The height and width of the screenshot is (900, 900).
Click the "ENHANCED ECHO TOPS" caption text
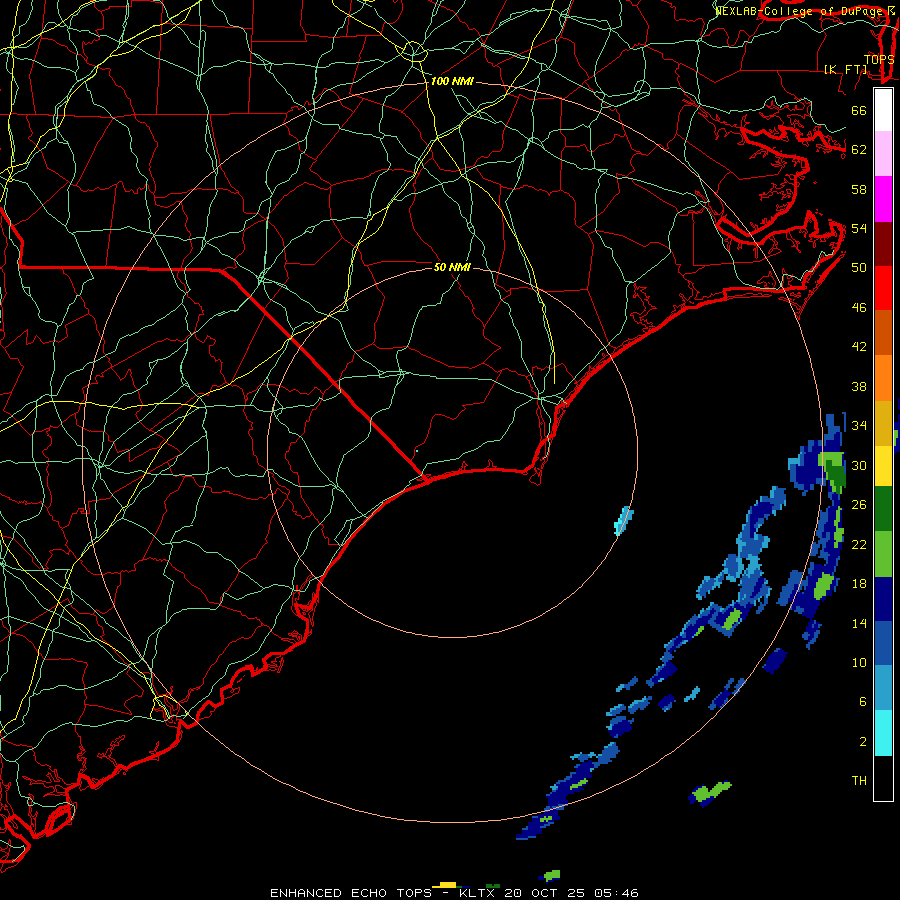[x=350, y=893]
